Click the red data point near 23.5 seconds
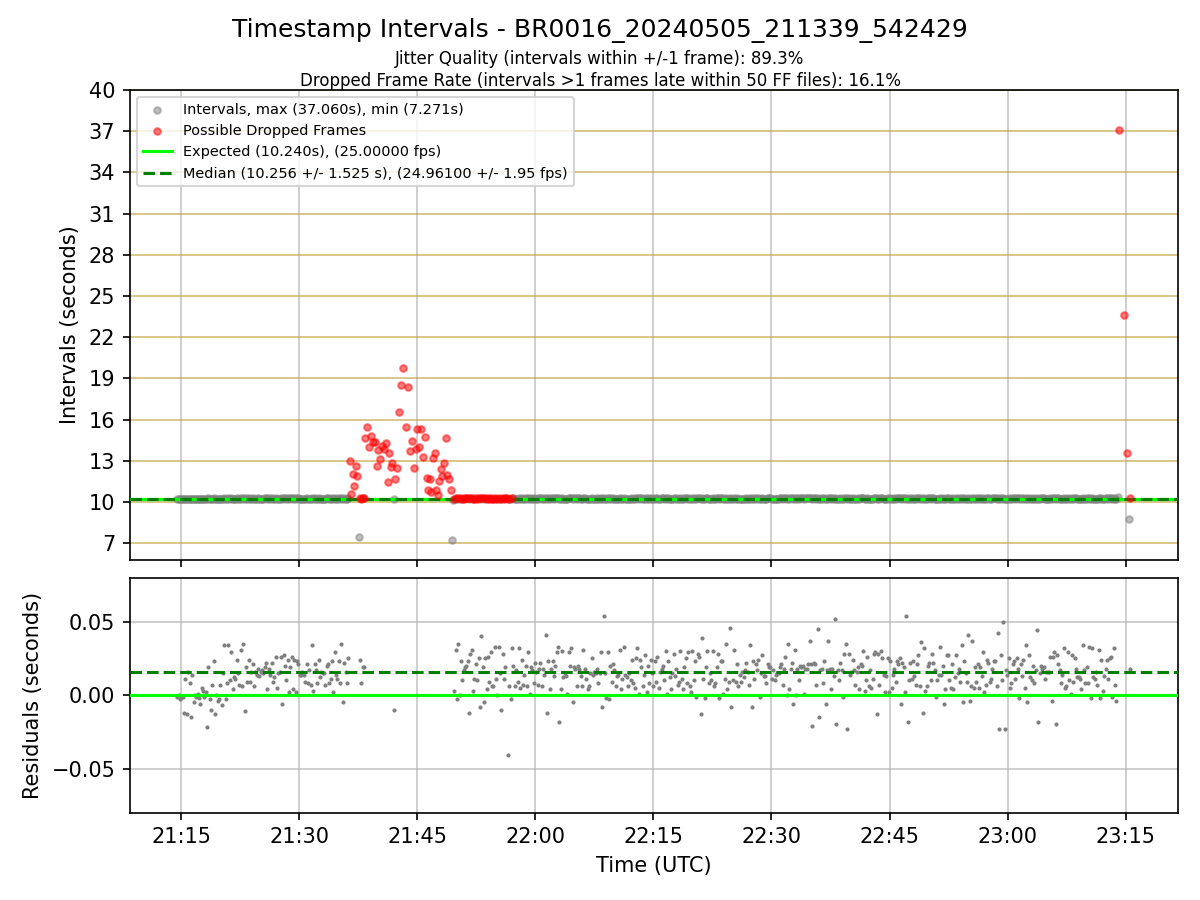 tap(1124, 315)
